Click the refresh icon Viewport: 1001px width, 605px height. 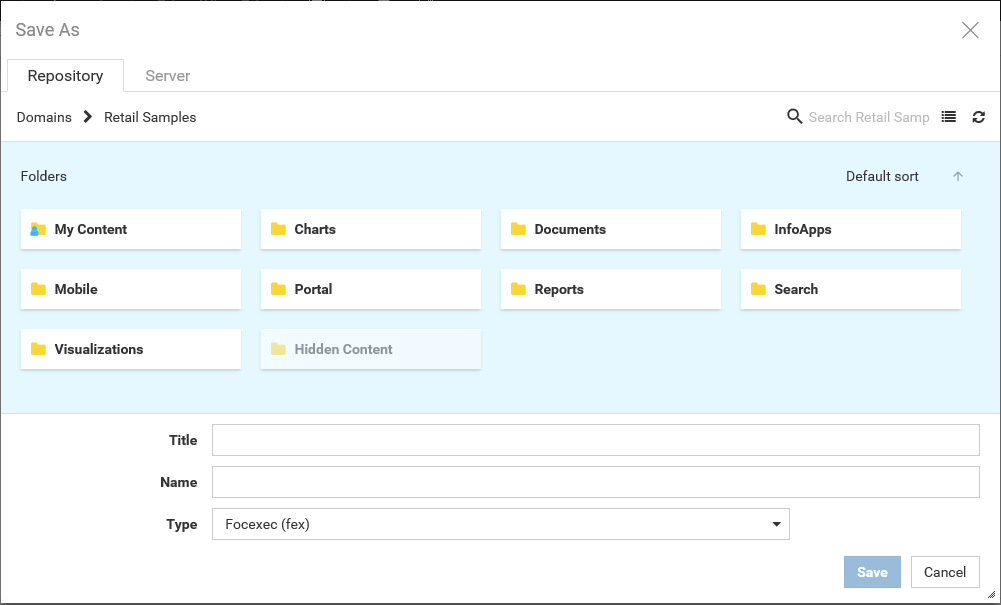pos(979,117)
